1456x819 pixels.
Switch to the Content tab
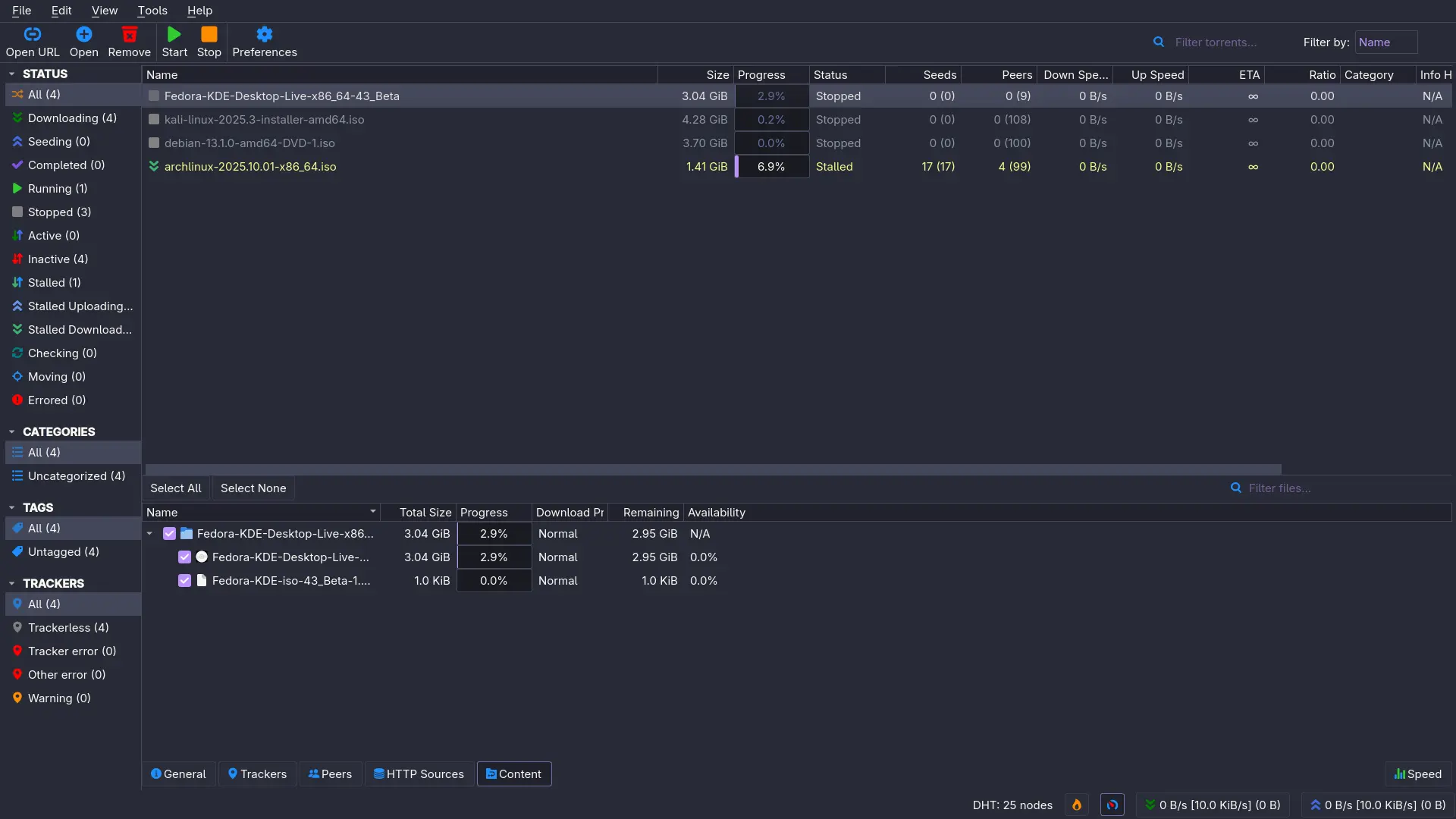514,774
